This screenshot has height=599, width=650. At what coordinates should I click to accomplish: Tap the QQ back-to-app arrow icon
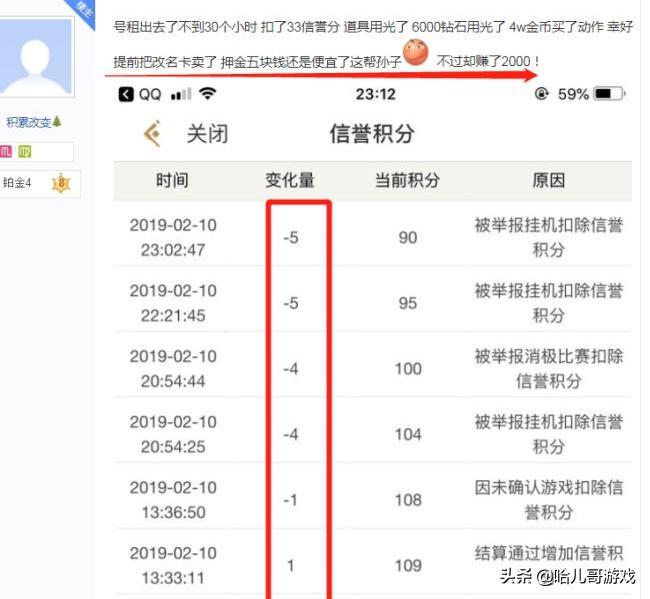coord(126,94)
